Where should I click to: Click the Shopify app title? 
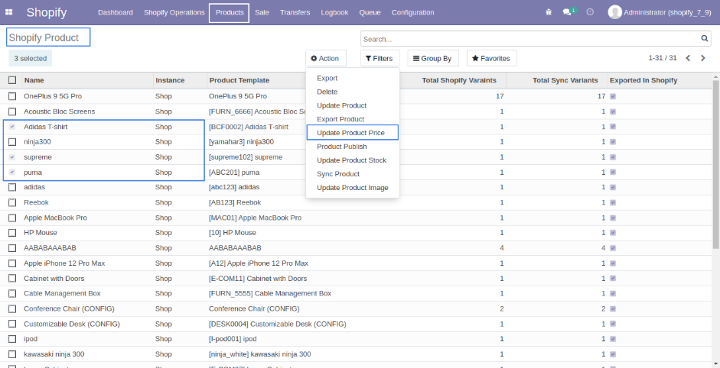click(x=46, y=12)
